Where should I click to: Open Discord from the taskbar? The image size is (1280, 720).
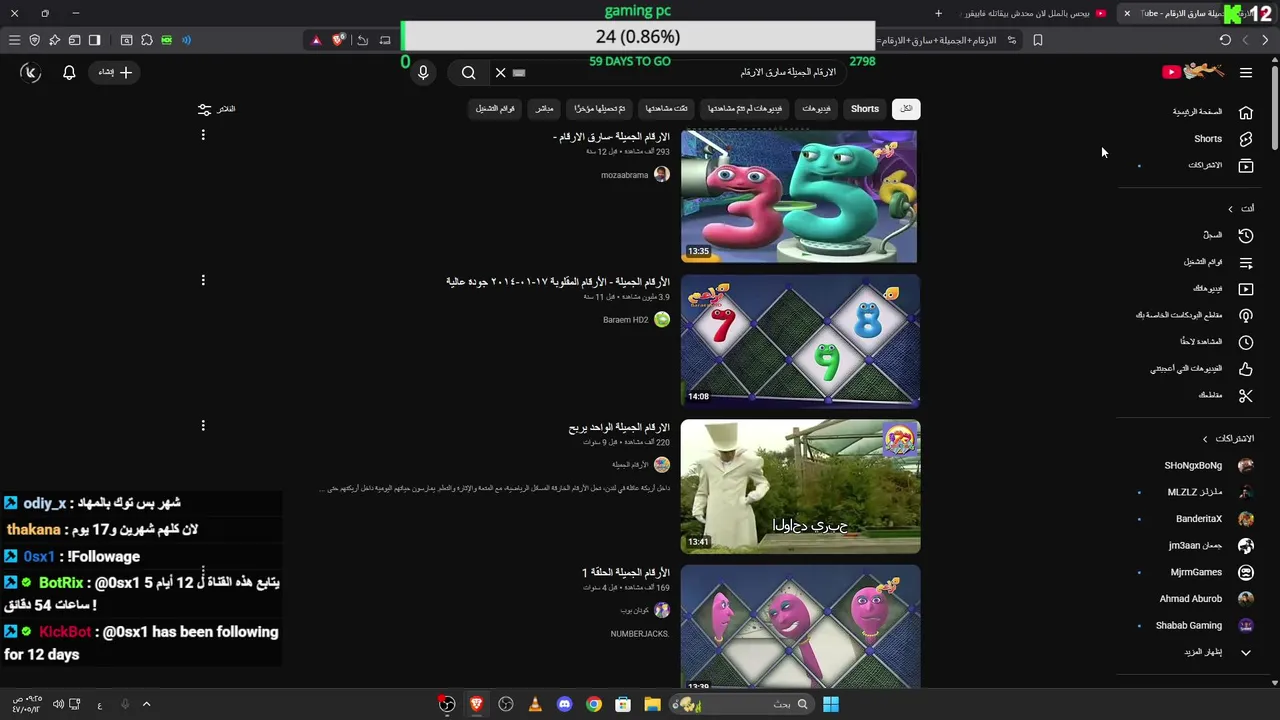(x=564, y=704)
